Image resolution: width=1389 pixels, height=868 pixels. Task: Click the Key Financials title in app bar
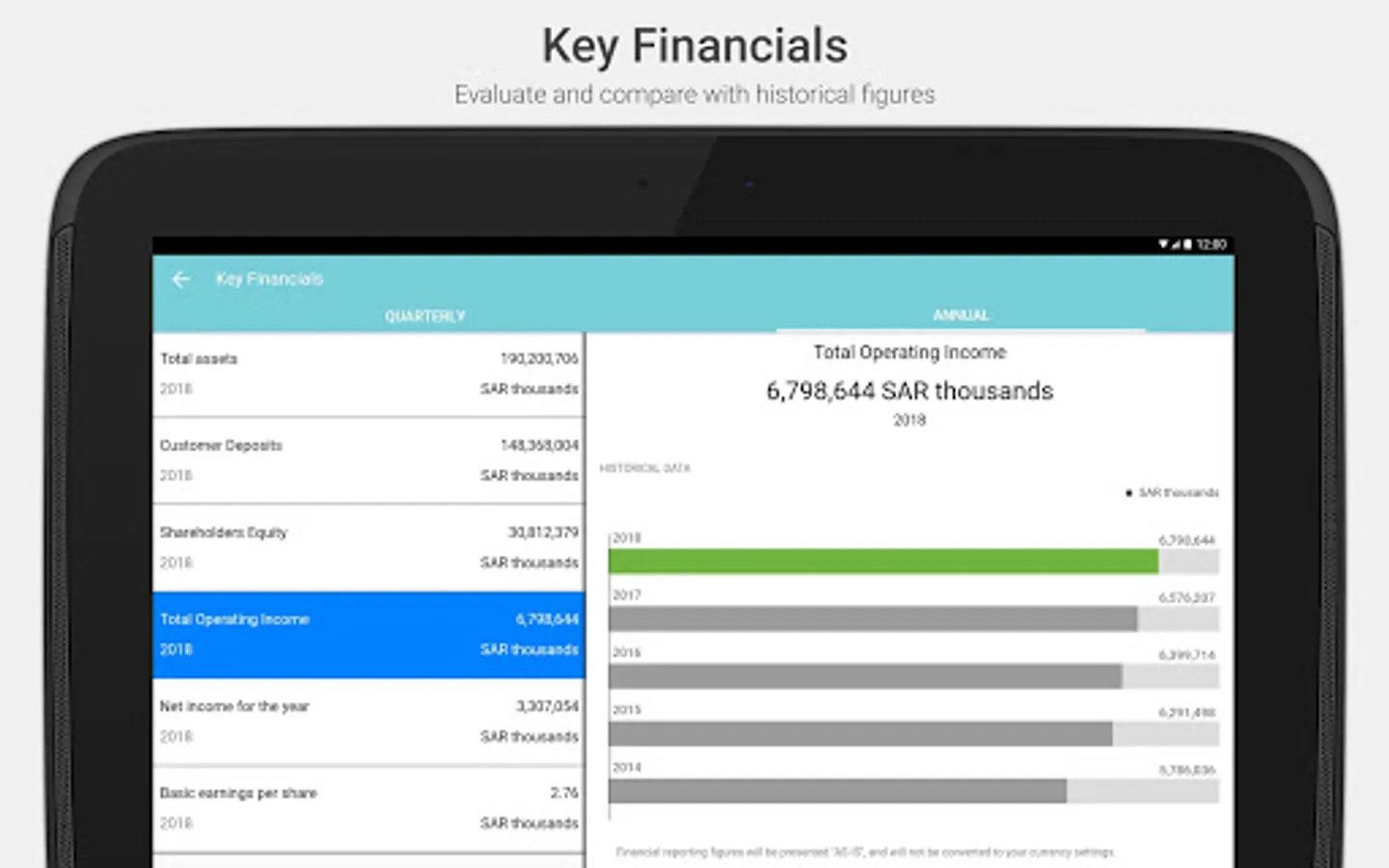point(269,279)
